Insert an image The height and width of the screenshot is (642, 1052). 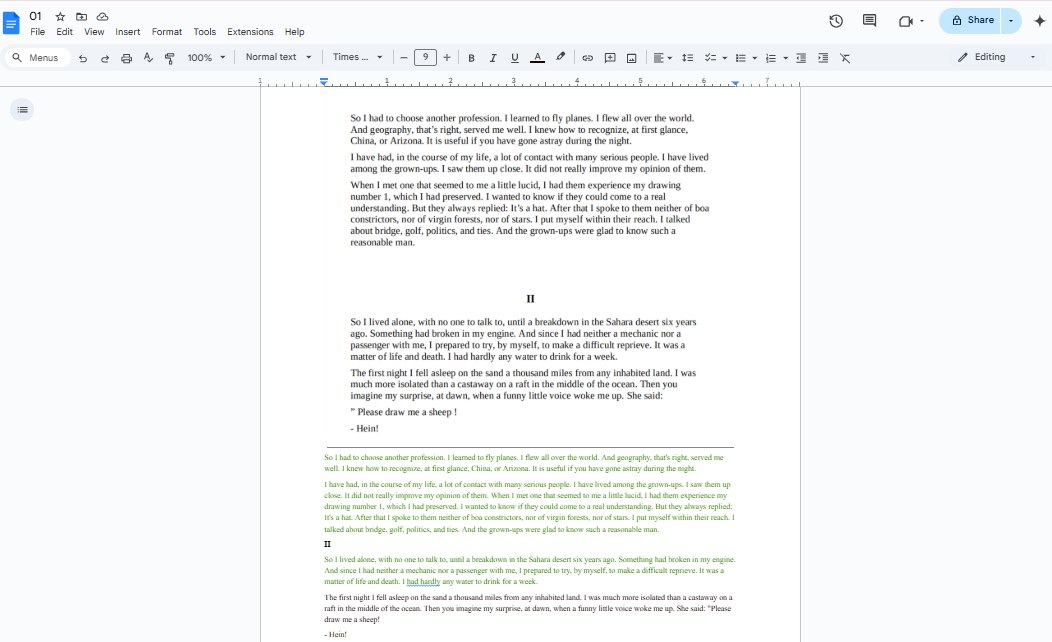631,57
